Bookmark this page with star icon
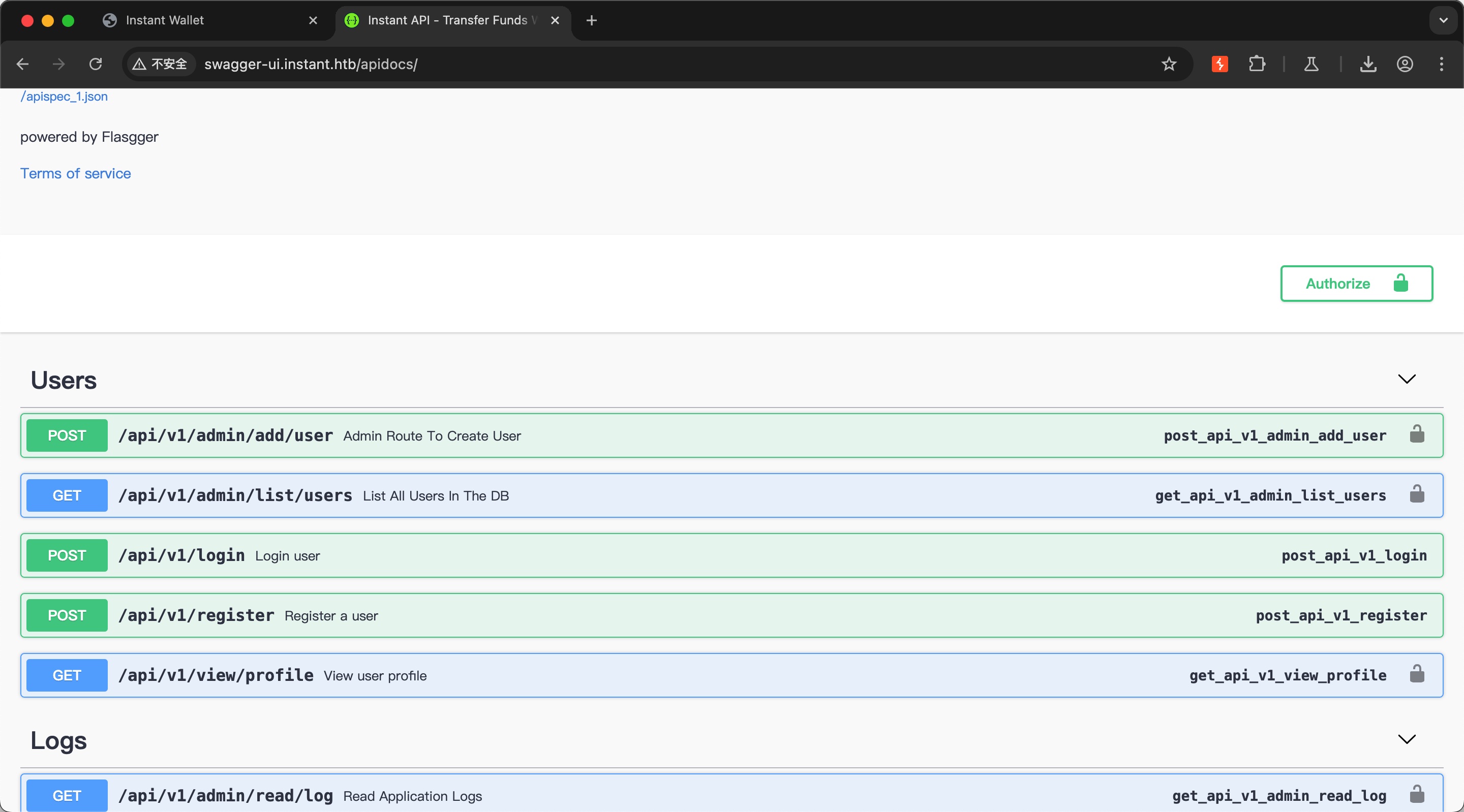This screenshot has height=812, width=1464. (1169, 64)
